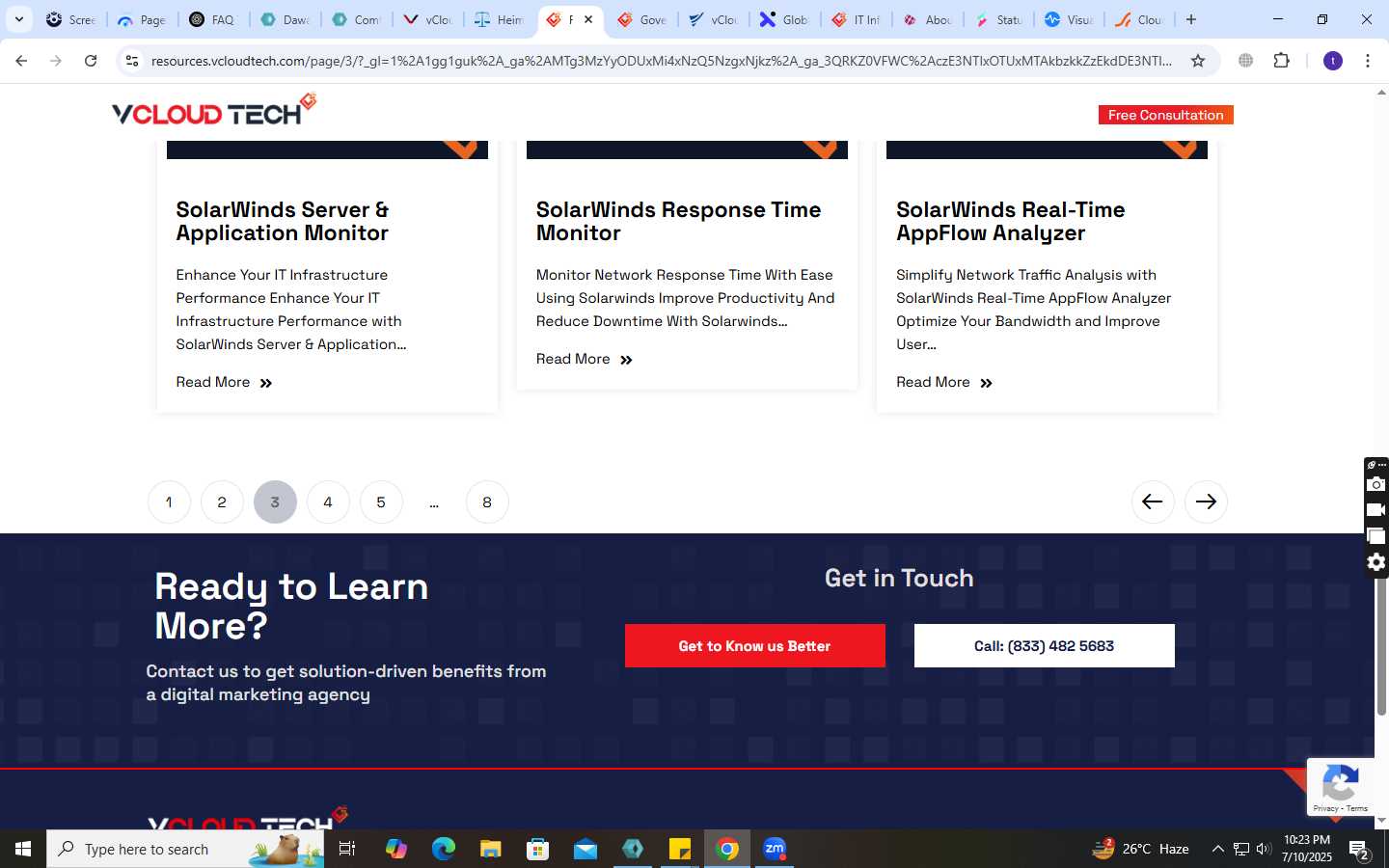Switch to the Gove tab

click(x=642, y=19)
